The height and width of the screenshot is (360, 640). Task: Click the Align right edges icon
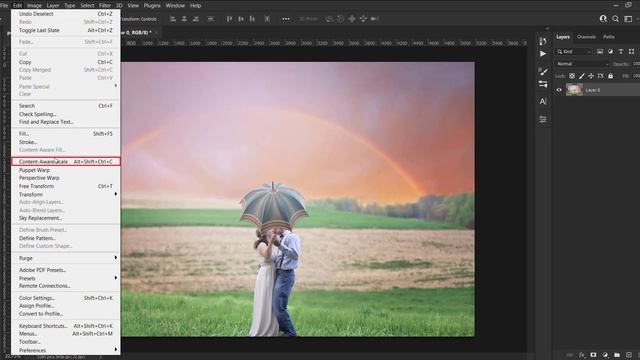pos(196,19)
